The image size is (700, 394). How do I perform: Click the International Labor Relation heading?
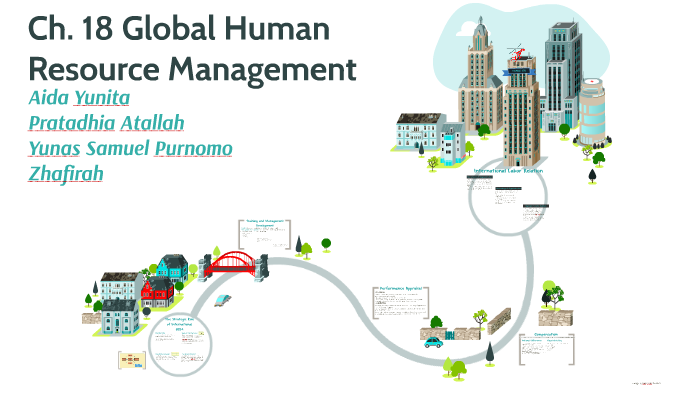pyautogui.click(x=508, y=171)
